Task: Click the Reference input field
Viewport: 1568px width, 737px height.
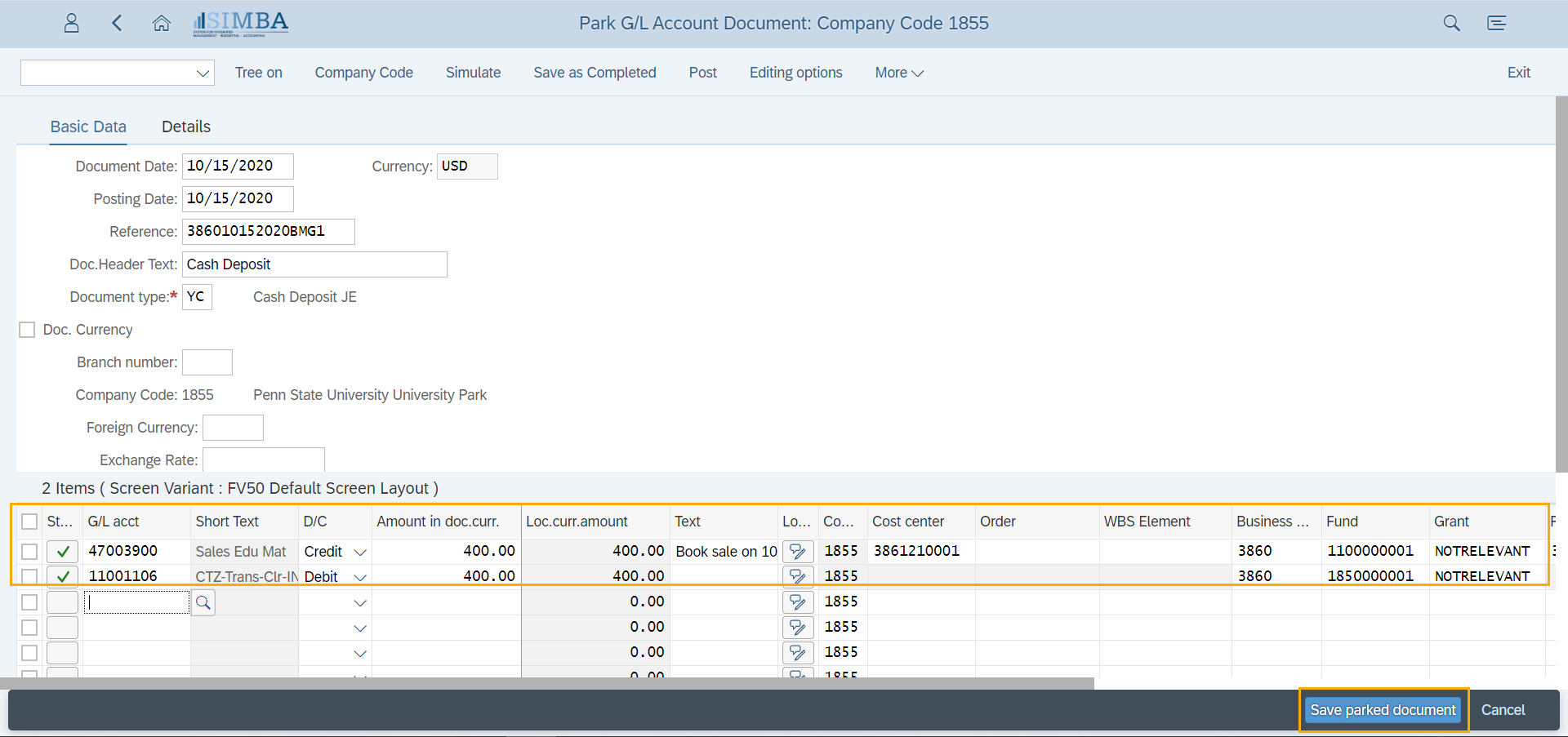Action: tap(269, 232)
